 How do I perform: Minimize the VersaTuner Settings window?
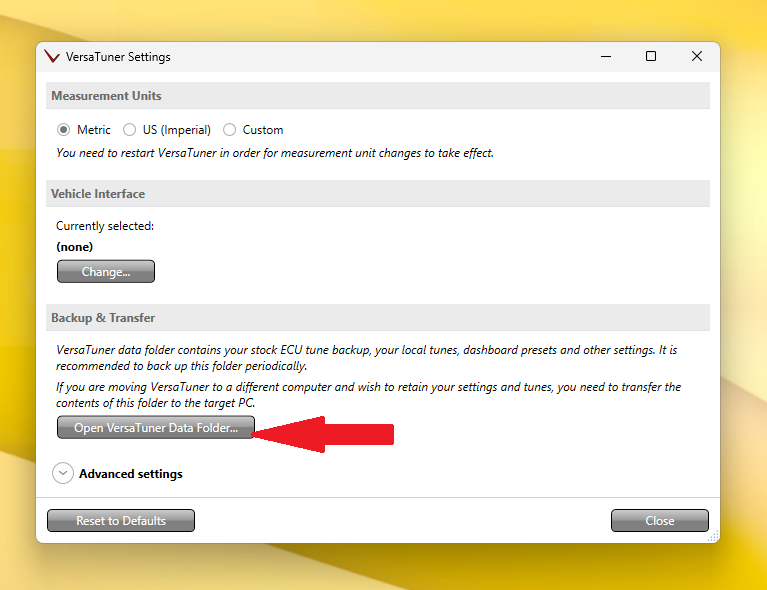(x=606, y=57)
